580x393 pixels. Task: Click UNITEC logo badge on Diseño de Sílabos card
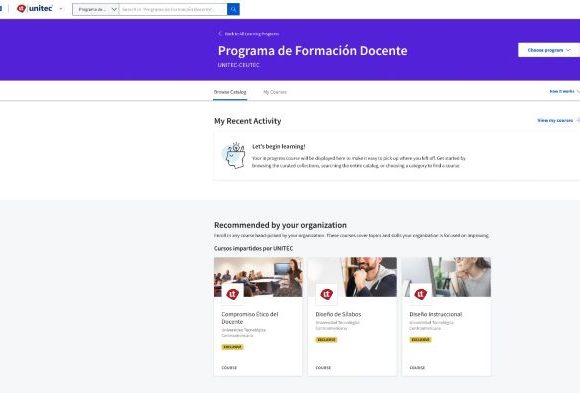point(326,294)
